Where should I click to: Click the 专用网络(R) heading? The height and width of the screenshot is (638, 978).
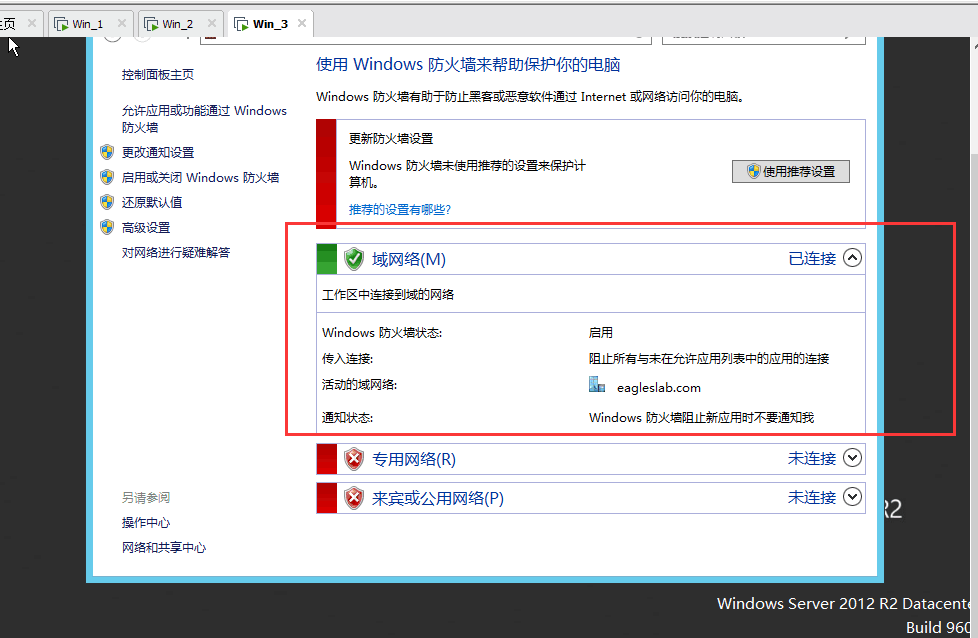pyautogui.click(x=414, y=460)
